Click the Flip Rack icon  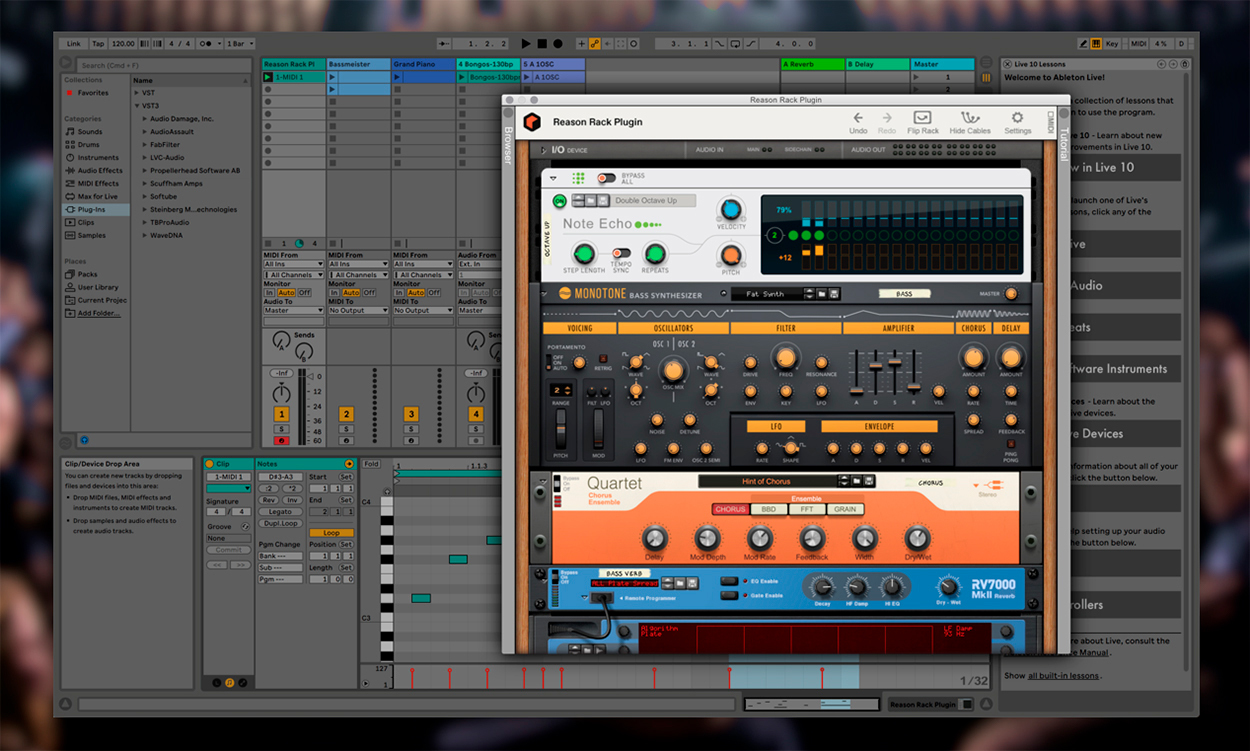(922, 119)
